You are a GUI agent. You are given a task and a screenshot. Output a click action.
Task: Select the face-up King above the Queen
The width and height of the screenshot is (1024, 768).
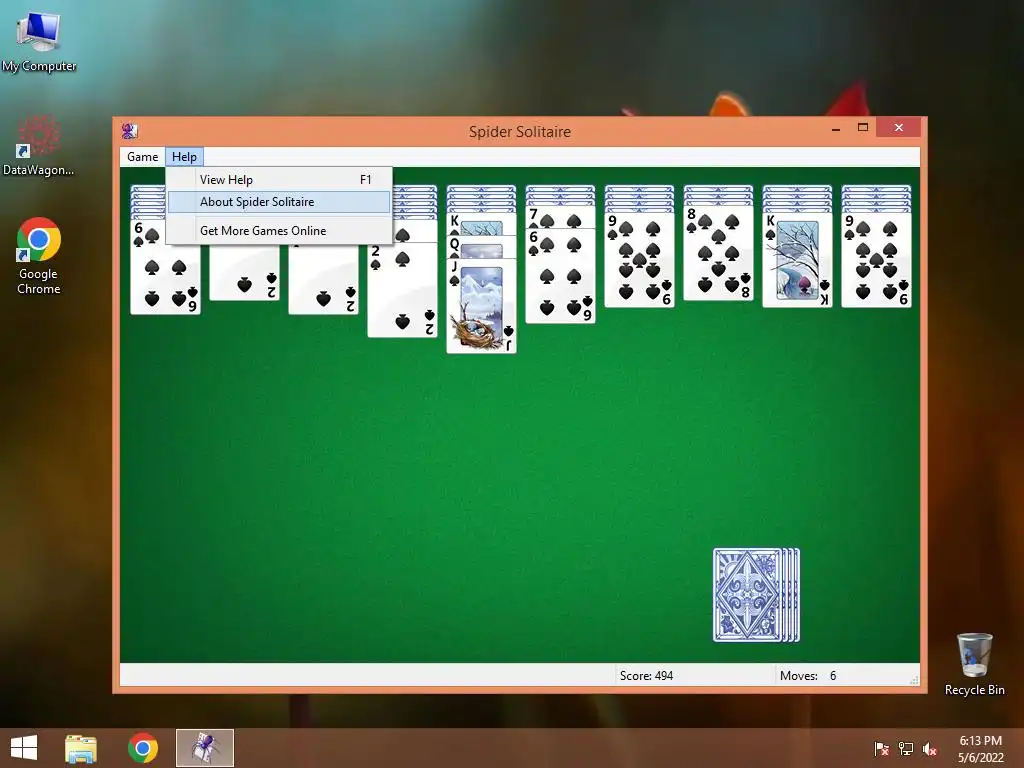coord(481,223)
